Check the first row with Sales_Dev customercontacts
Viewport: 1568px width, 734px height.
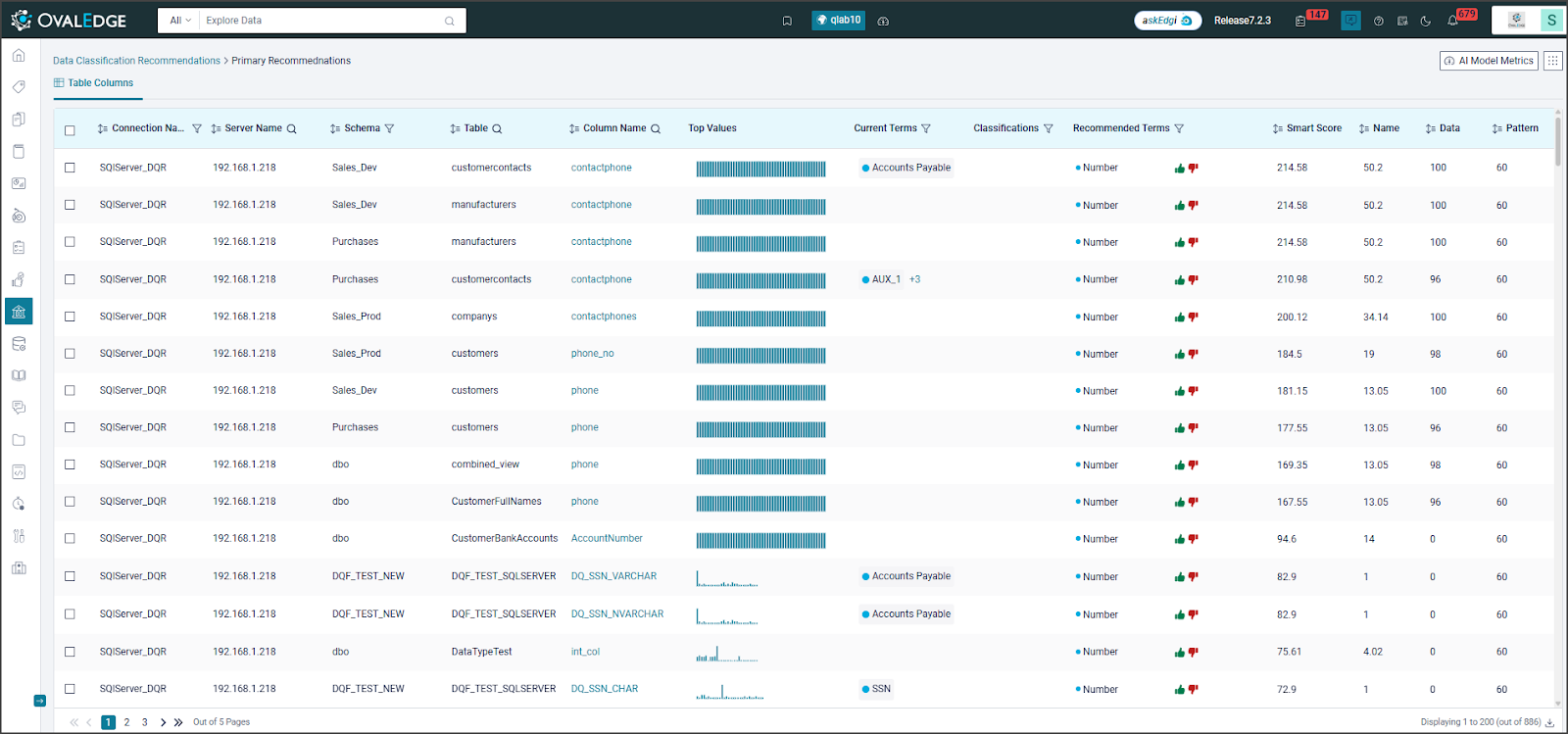pos(70,168)
